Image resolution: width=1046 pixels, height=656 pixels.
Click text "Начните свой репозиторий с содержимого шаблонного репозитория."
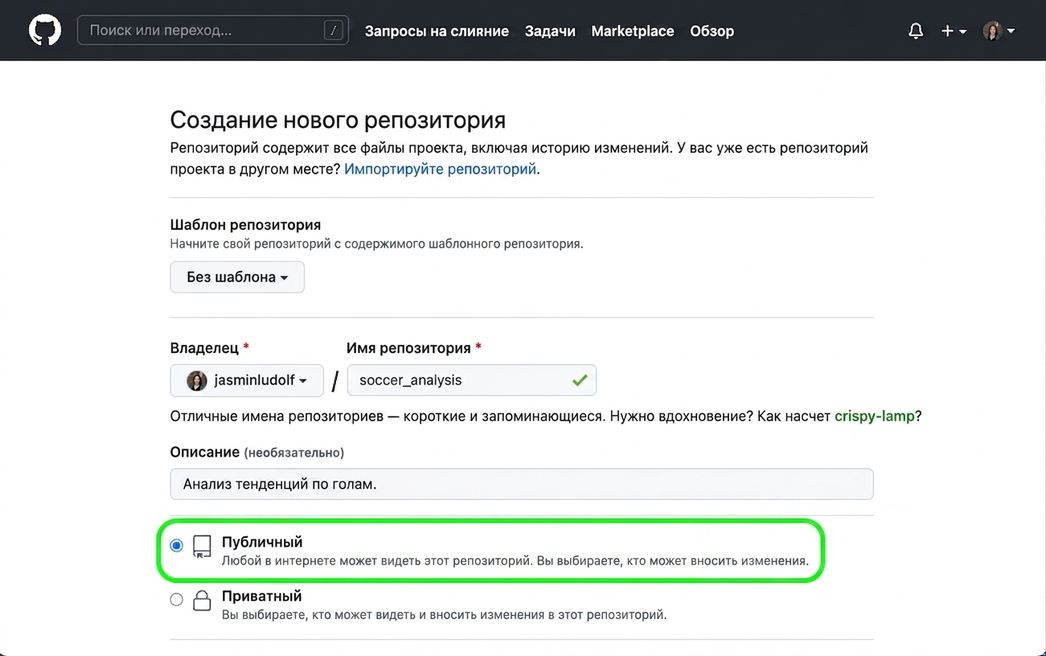click(377, 244)
